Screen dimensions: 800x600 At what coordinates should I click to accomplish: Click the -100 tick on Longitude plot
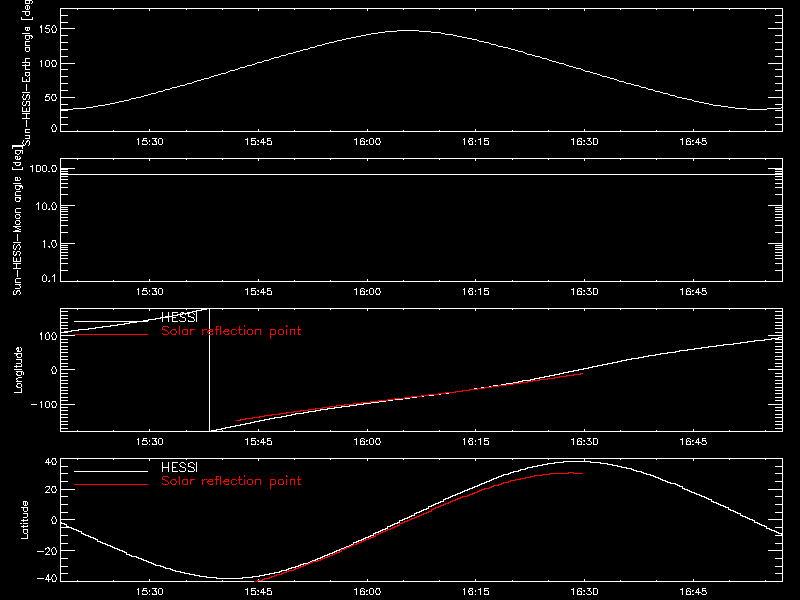44,404
